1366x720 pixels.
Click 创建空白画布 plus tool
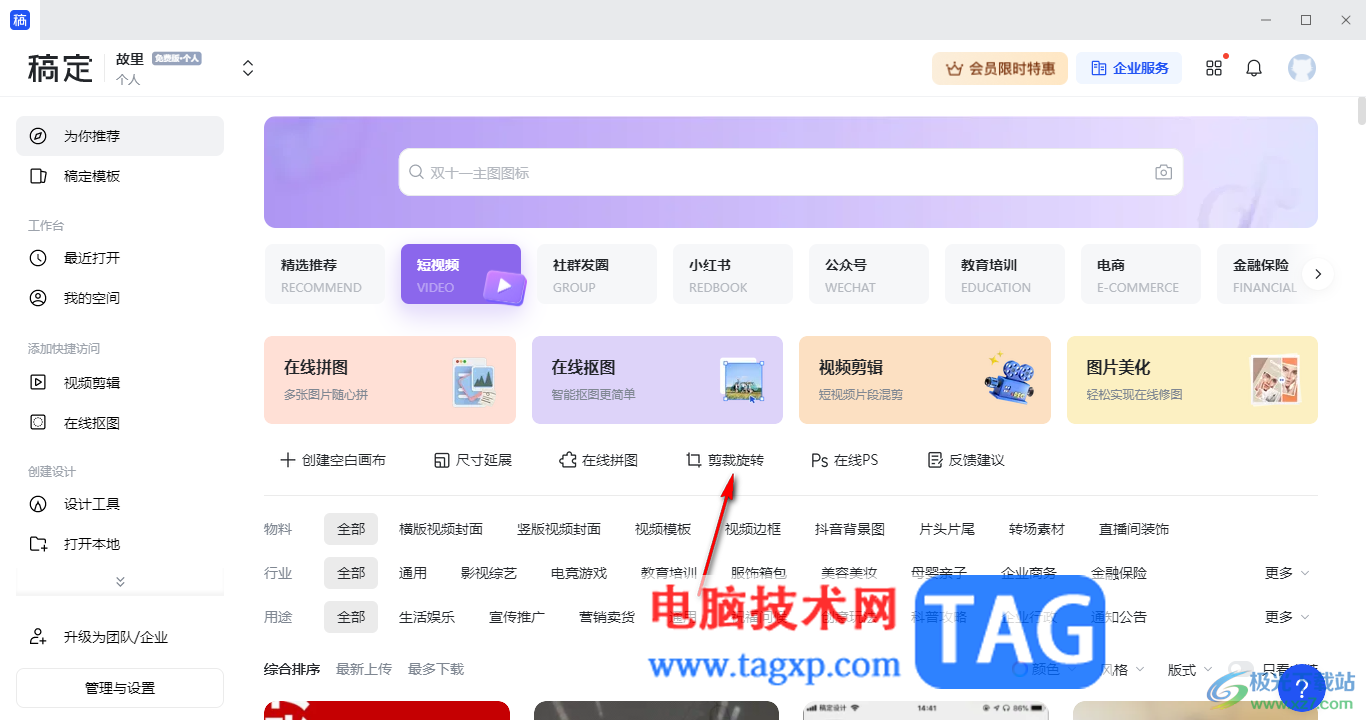click(332, 460)
